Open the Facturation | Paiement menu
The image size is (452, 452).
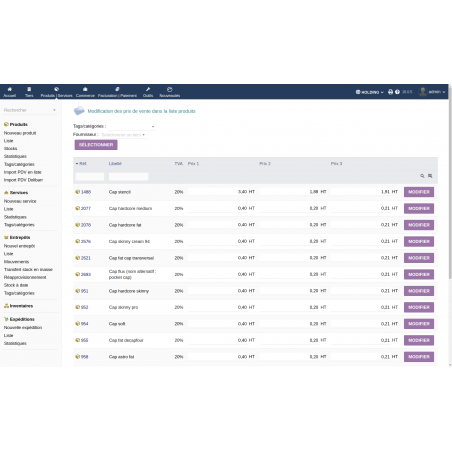click(117, 92)
